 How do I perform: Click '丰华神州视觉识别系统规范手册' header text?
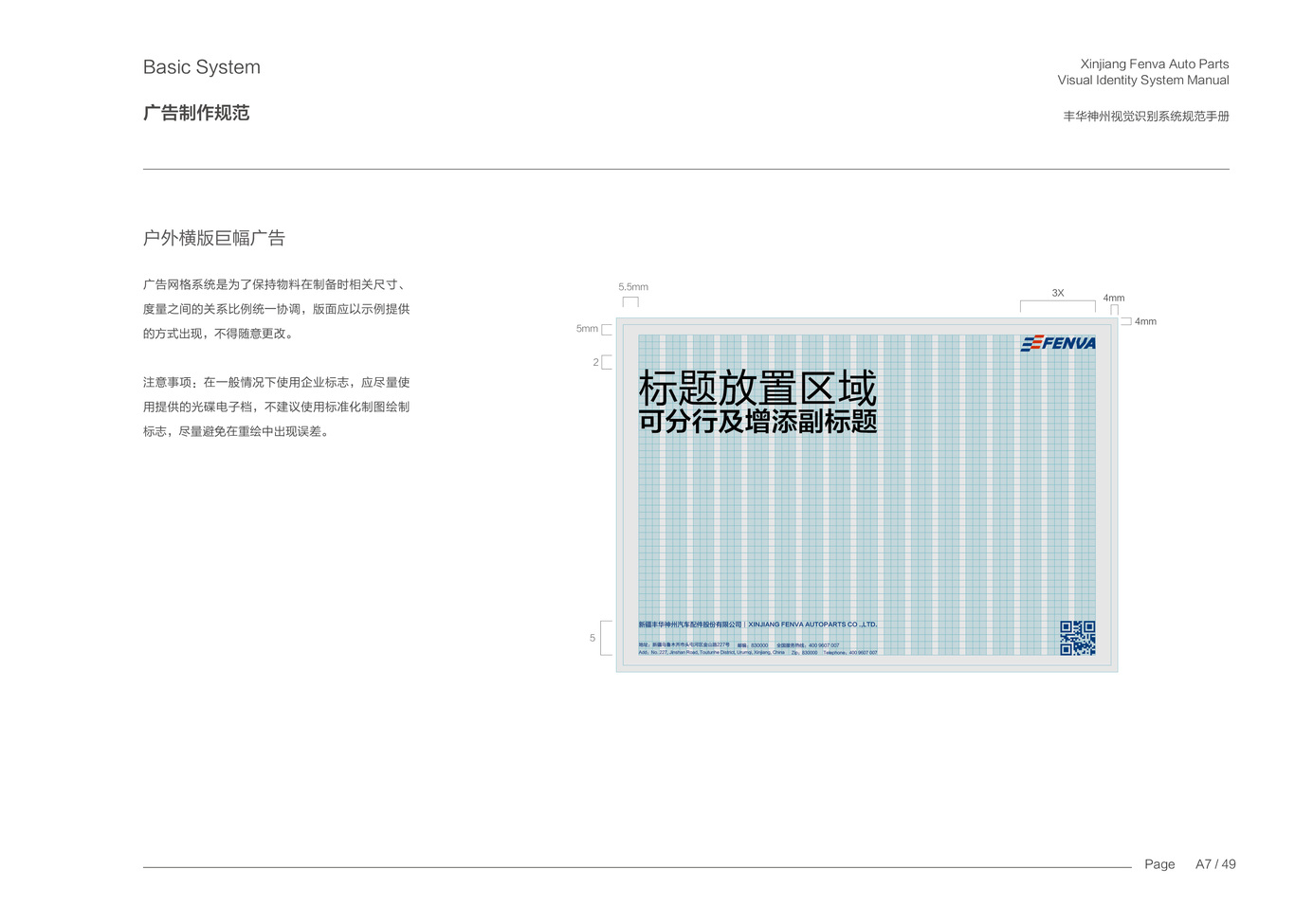(1146, 117)
